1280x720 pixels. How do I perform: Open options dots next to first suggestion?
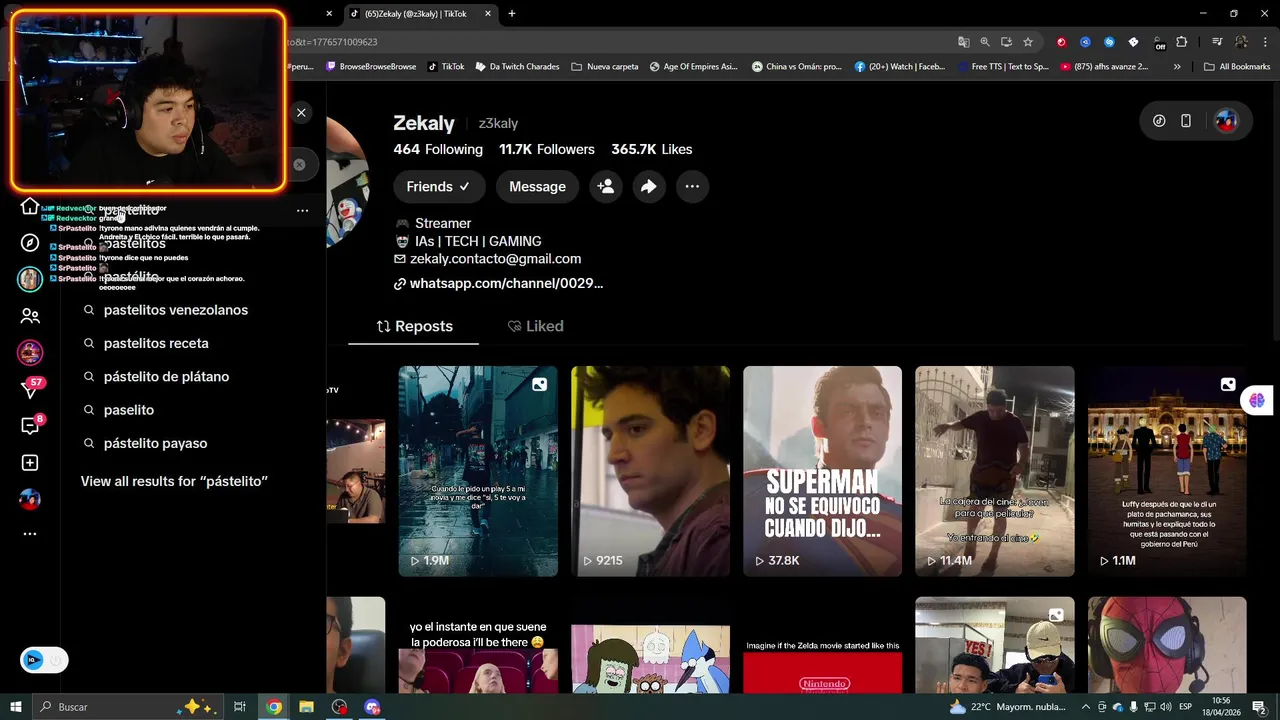302,210
